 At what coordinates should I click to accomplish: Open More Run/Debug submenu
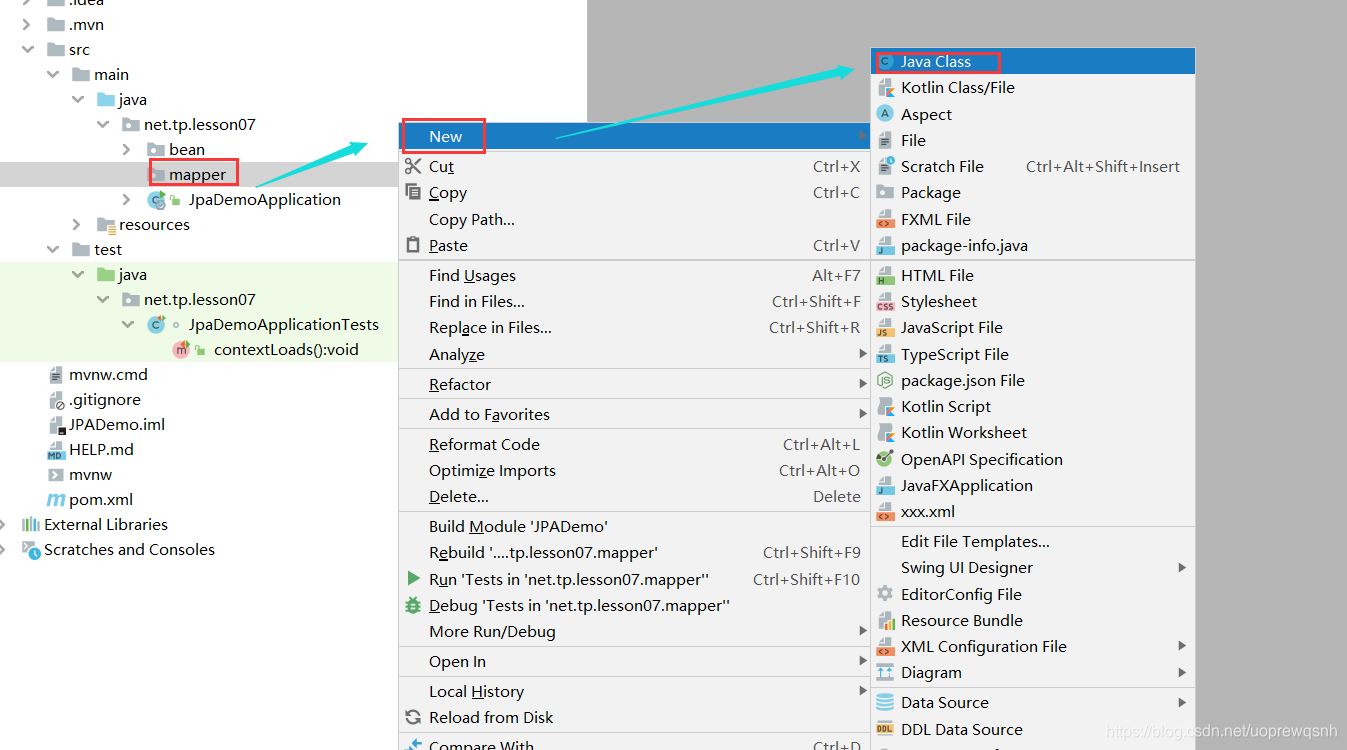point(634,631)
